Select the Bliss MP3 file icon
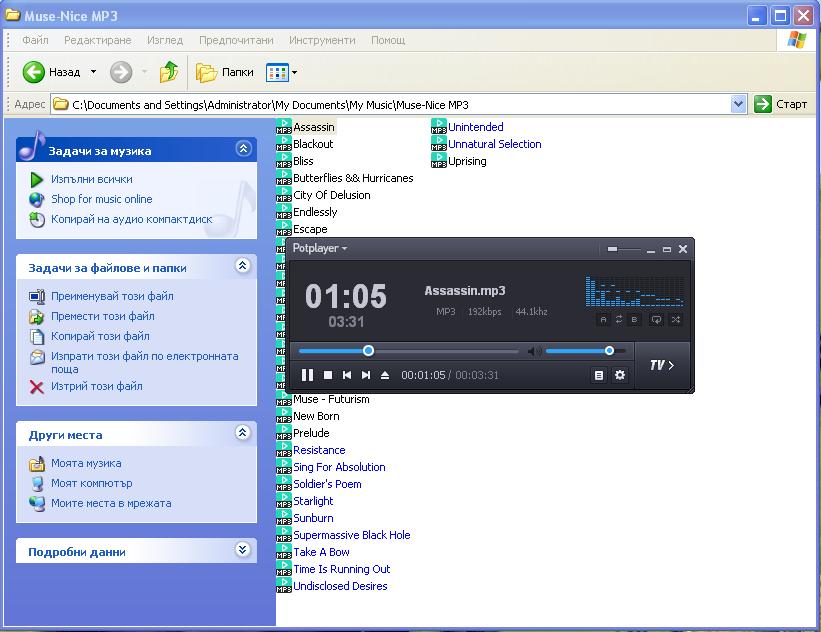821x632 pixels. 284,161
